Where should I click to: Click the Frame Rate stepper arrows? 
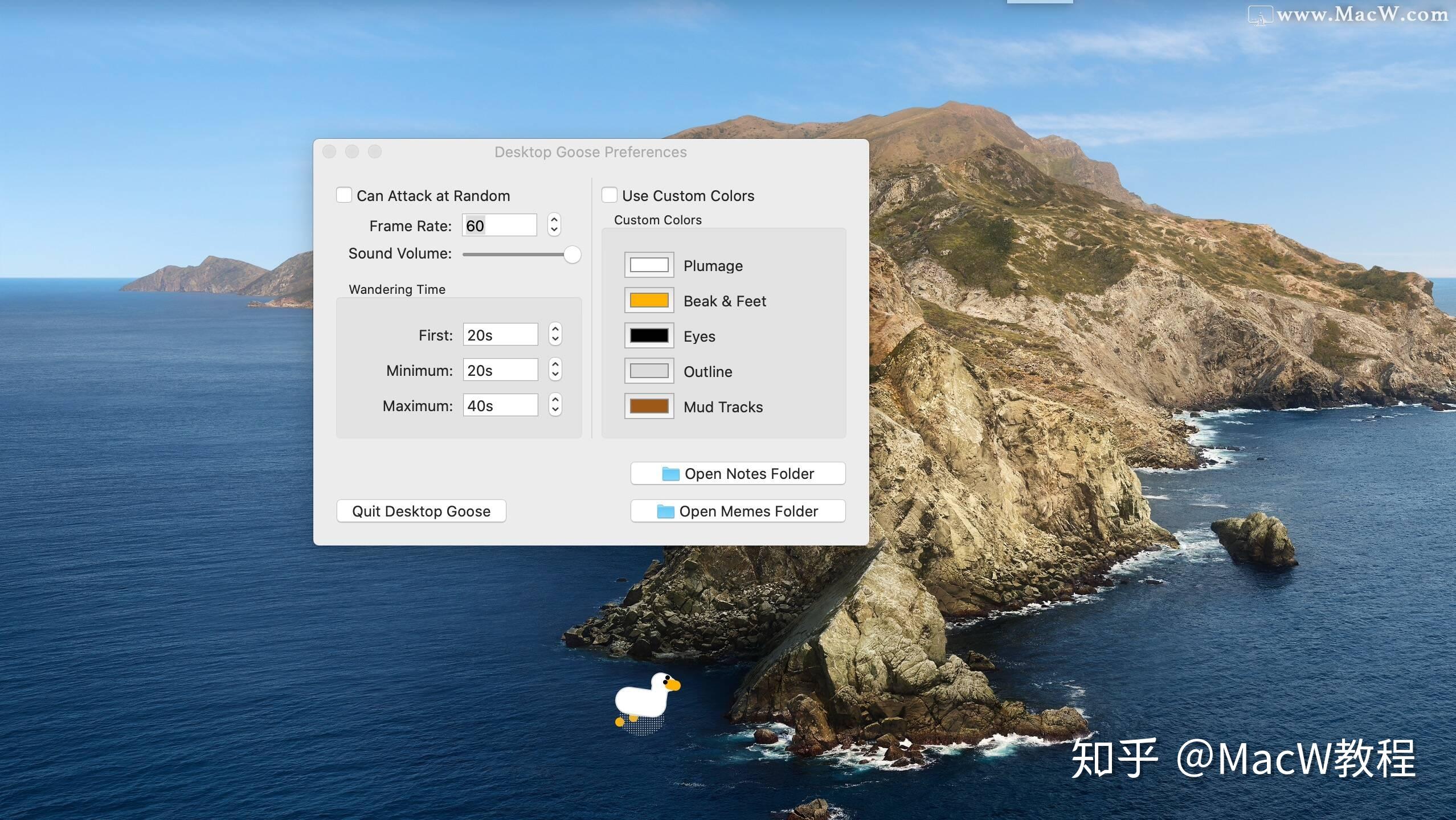pos(554,225)
